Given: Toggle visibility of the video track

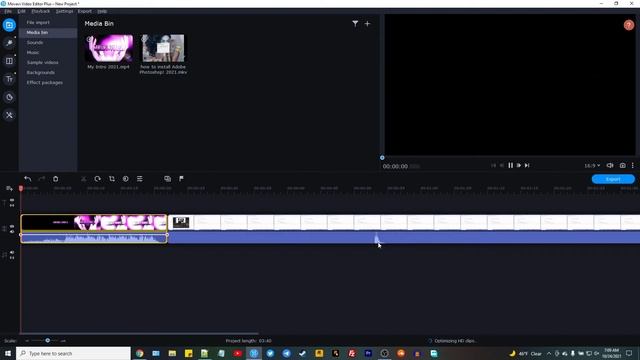Looking at the screenshot, I should [12, 226].
